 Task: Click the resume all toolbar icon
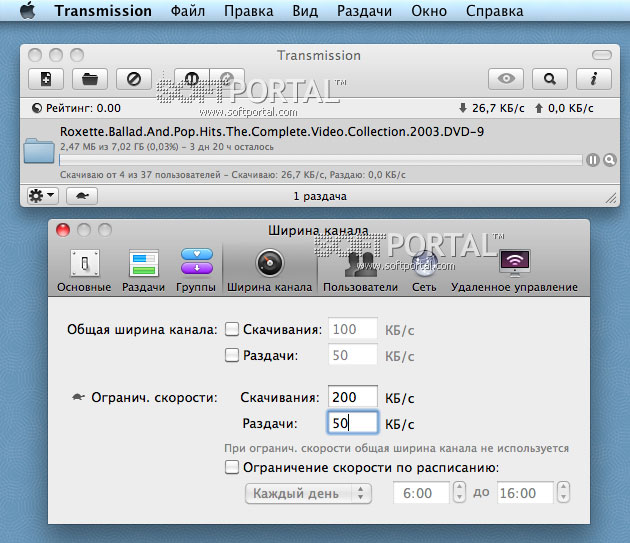[227, 78]
